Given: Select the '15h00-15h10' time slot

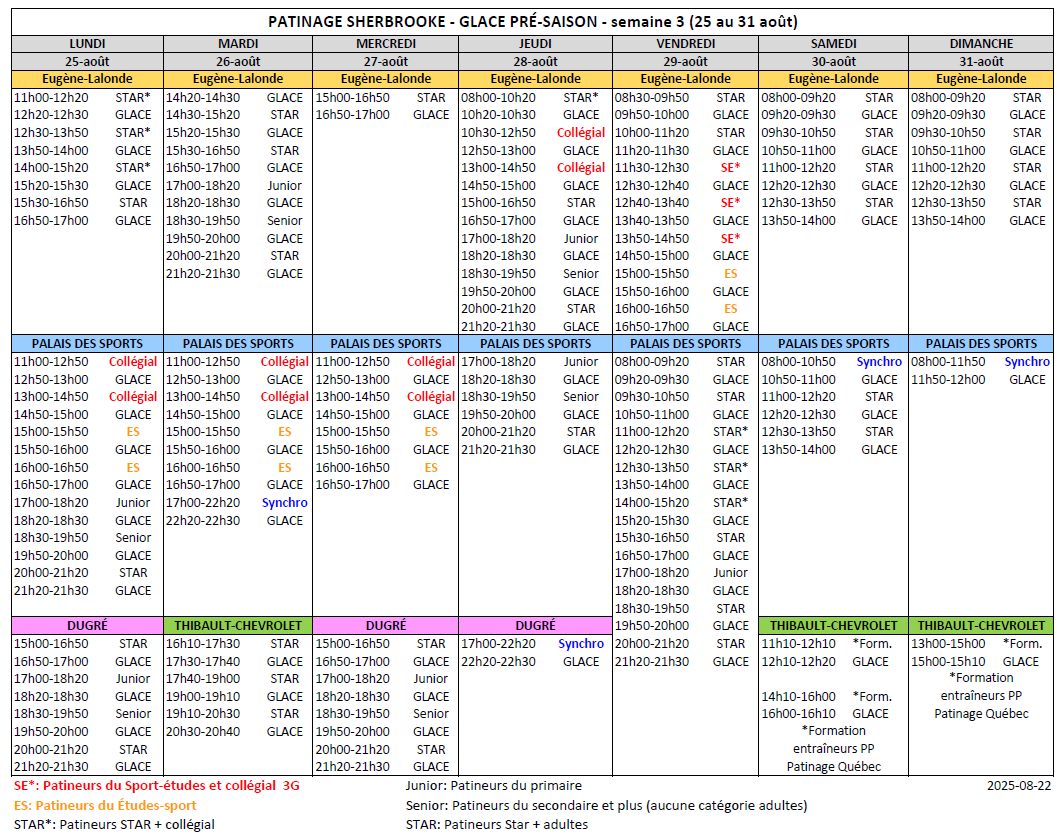Looking at the screenshot, I should [x=948, y=662].
